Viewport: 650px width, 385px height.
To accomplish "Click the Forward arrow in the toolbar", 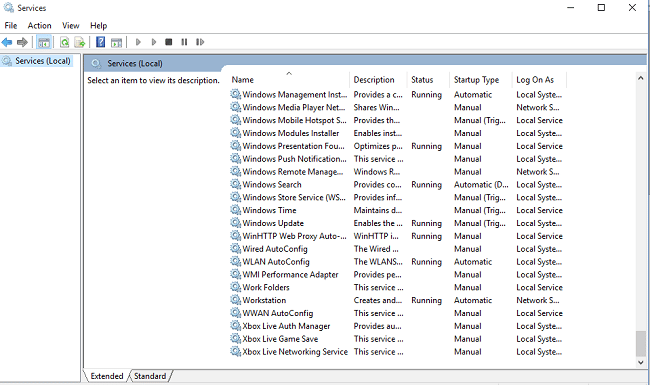I will (22, 42).
